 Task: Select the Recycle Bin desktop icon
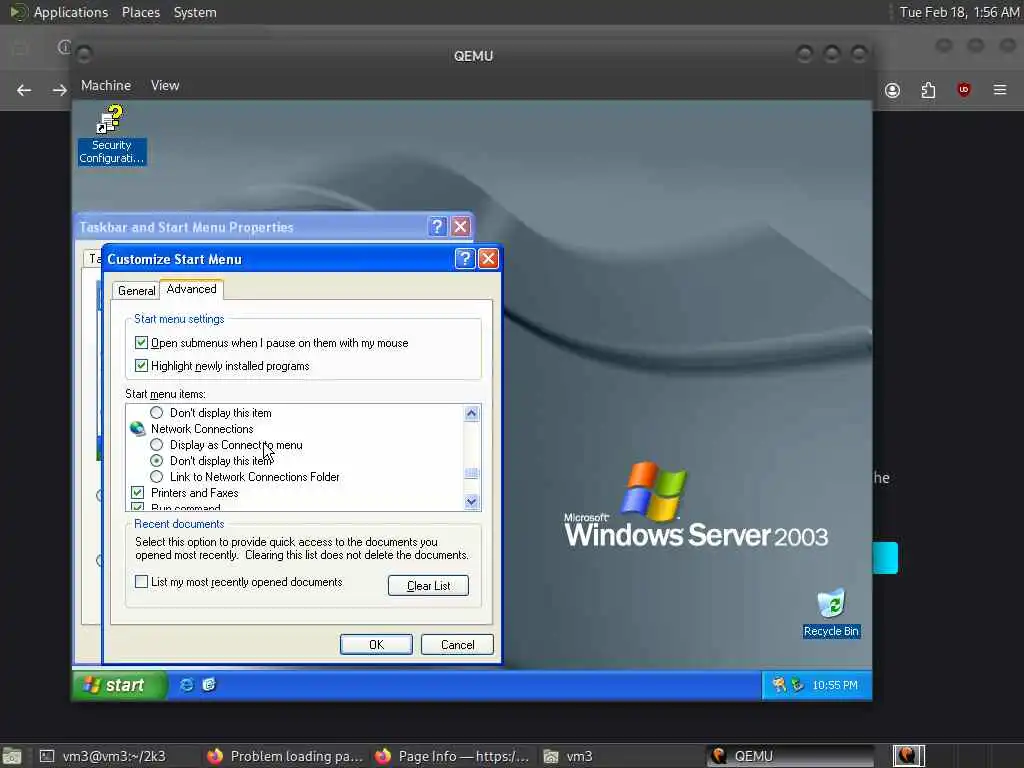click(x=831, y=613)
